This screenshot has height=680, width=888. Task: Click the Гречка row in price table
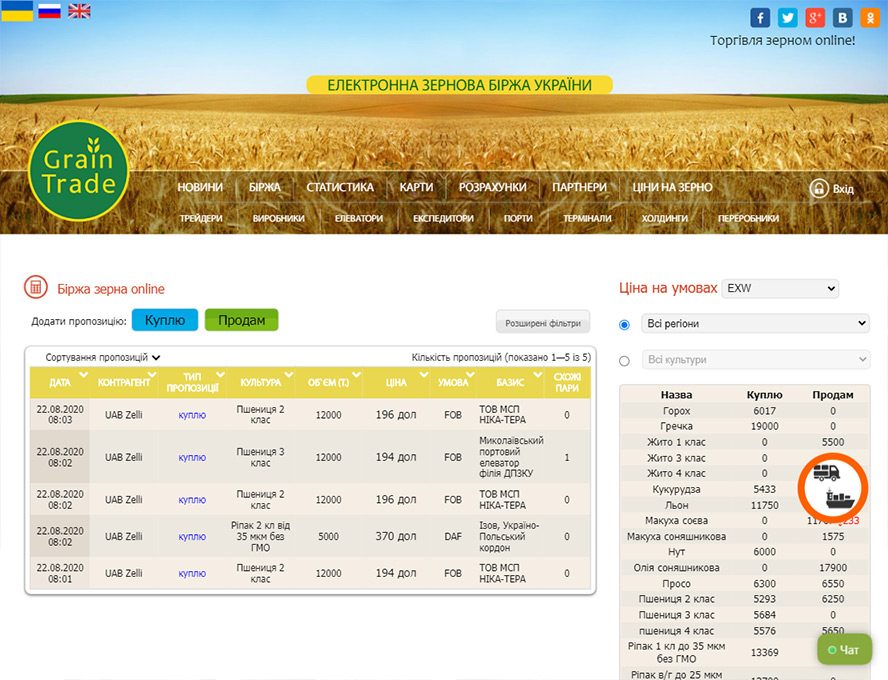[x=745, y=426]
